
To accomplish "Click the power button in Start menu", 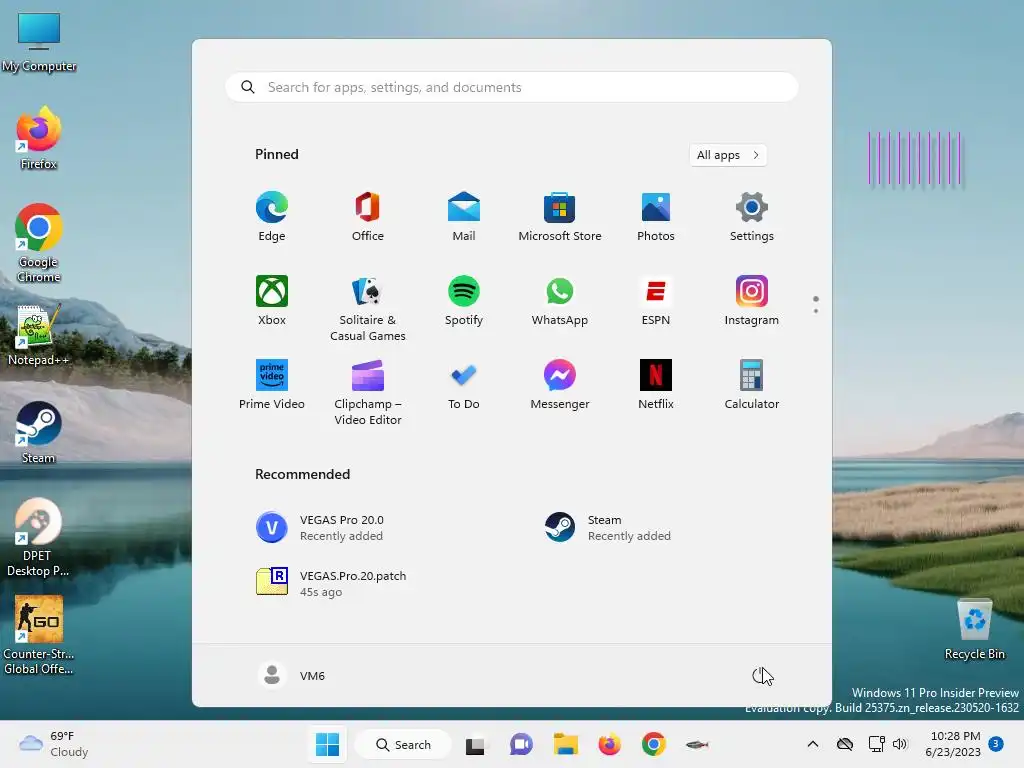I will tap(760, 676).
